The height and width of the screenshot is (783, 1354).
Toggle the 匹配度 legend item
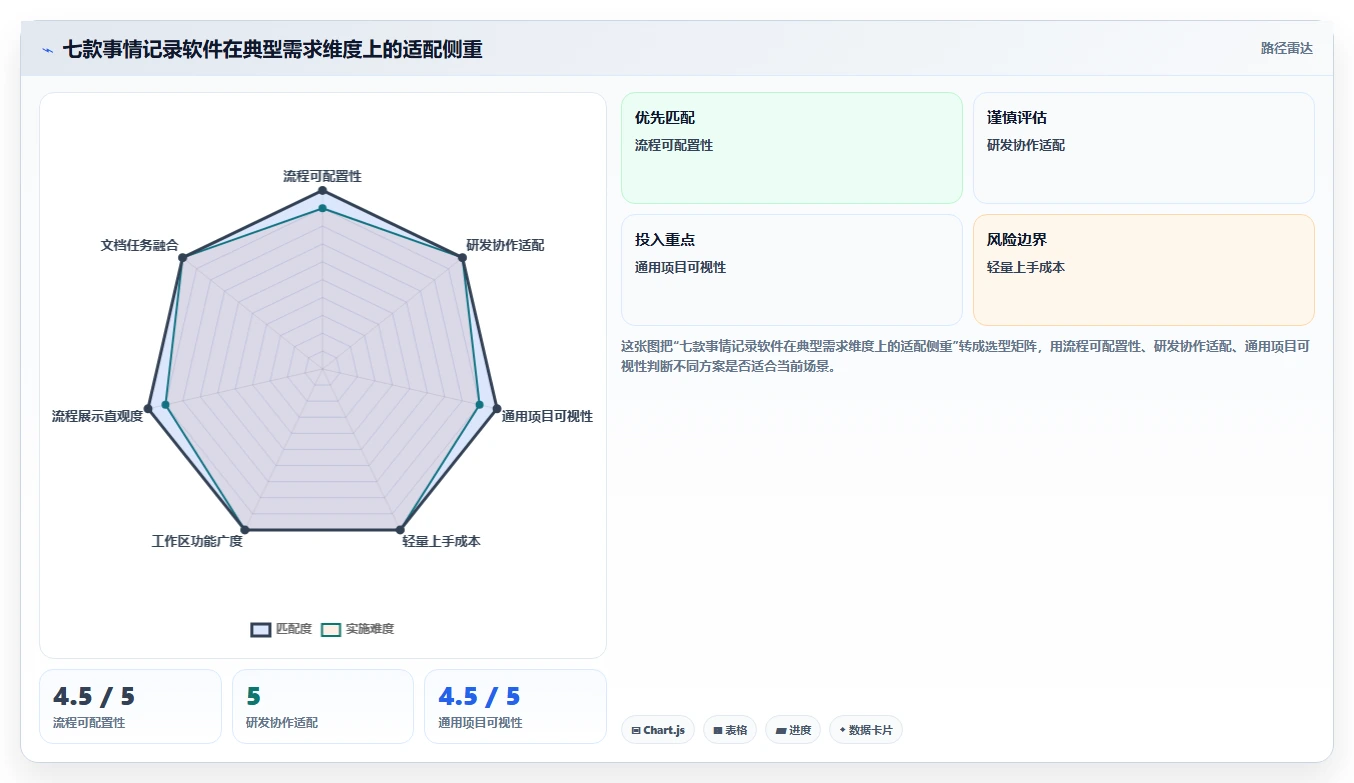click(281, 629)
